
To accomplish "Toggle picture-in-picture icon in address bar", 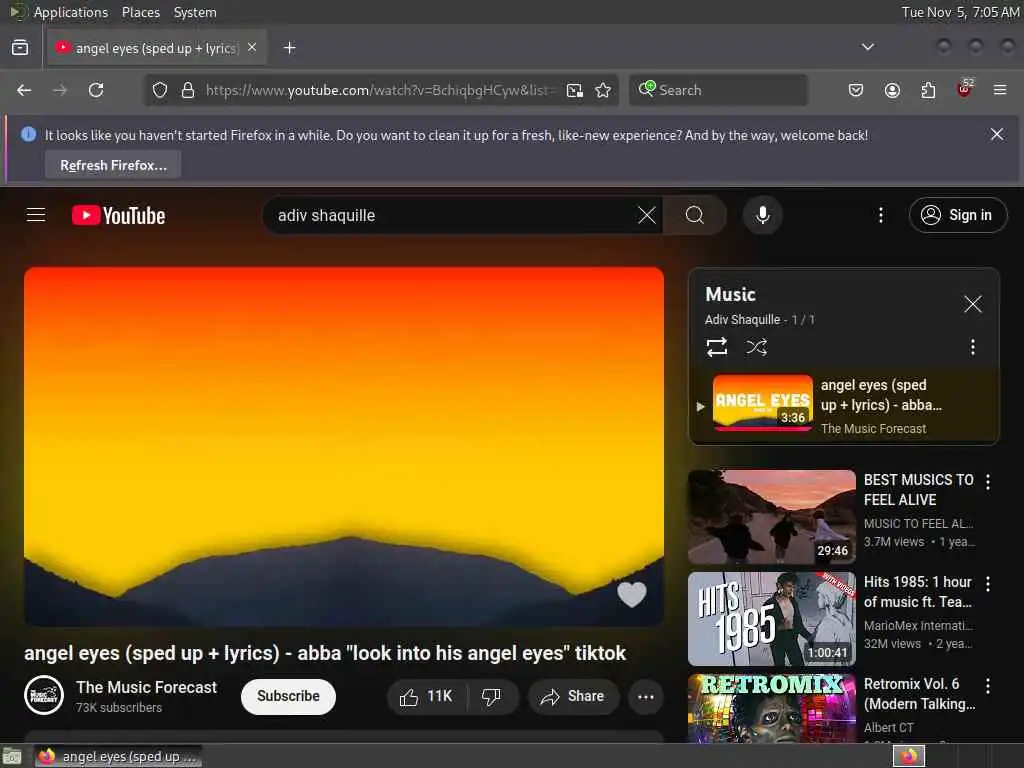I will [x=575, y=90].
